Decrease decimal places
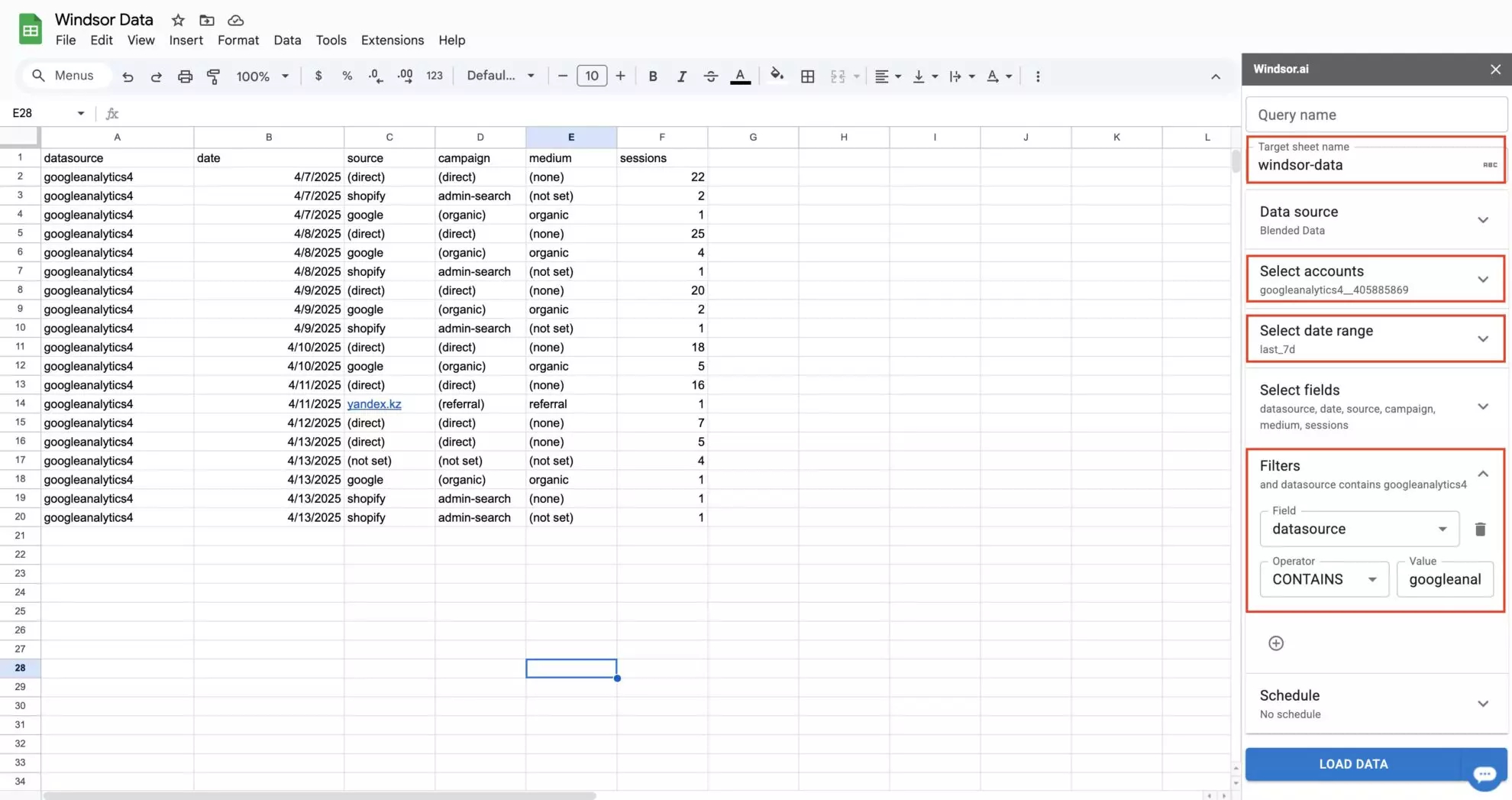 pos(376,76)
